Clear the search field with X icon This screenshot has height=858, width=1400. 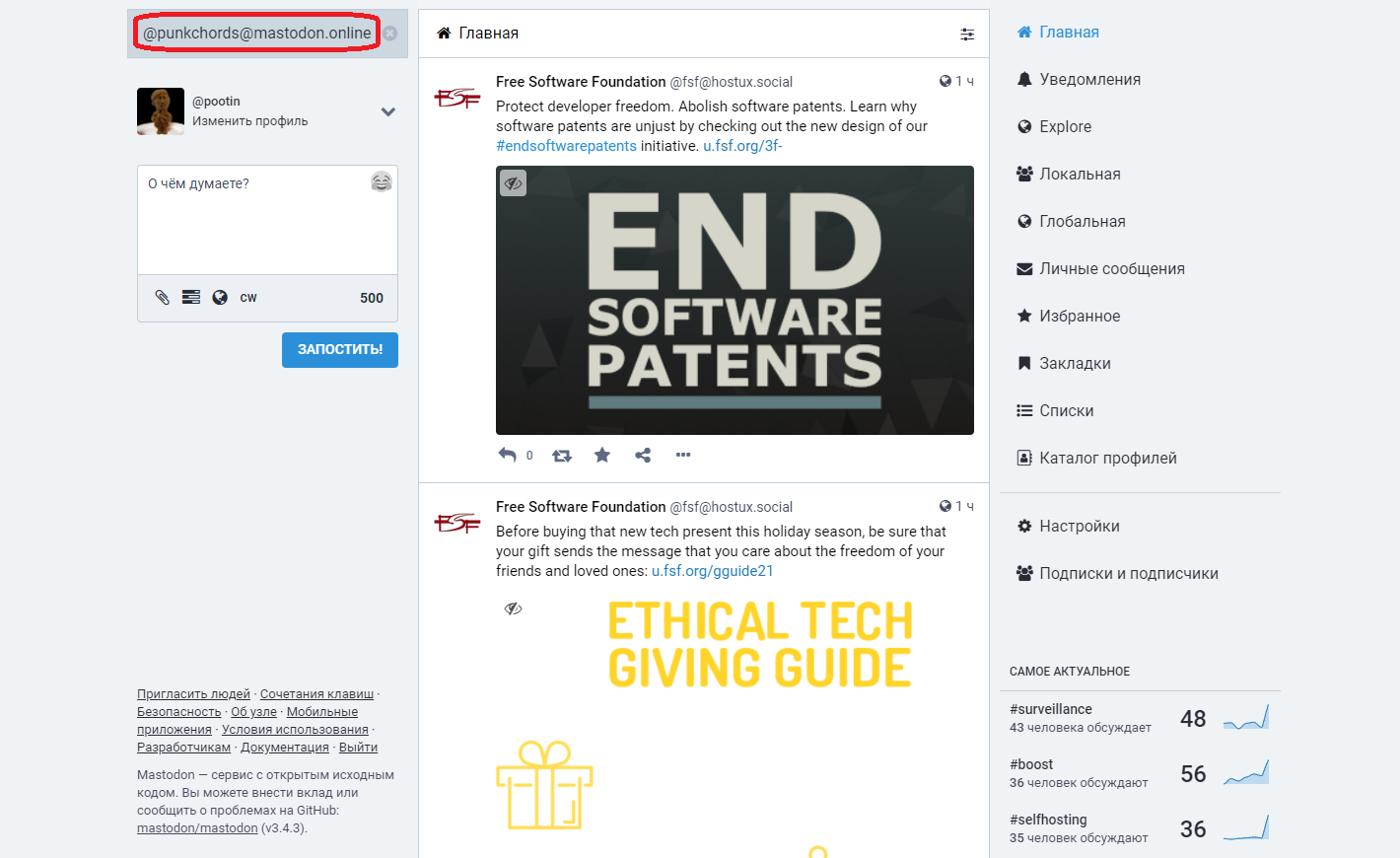tap(390, 34)
